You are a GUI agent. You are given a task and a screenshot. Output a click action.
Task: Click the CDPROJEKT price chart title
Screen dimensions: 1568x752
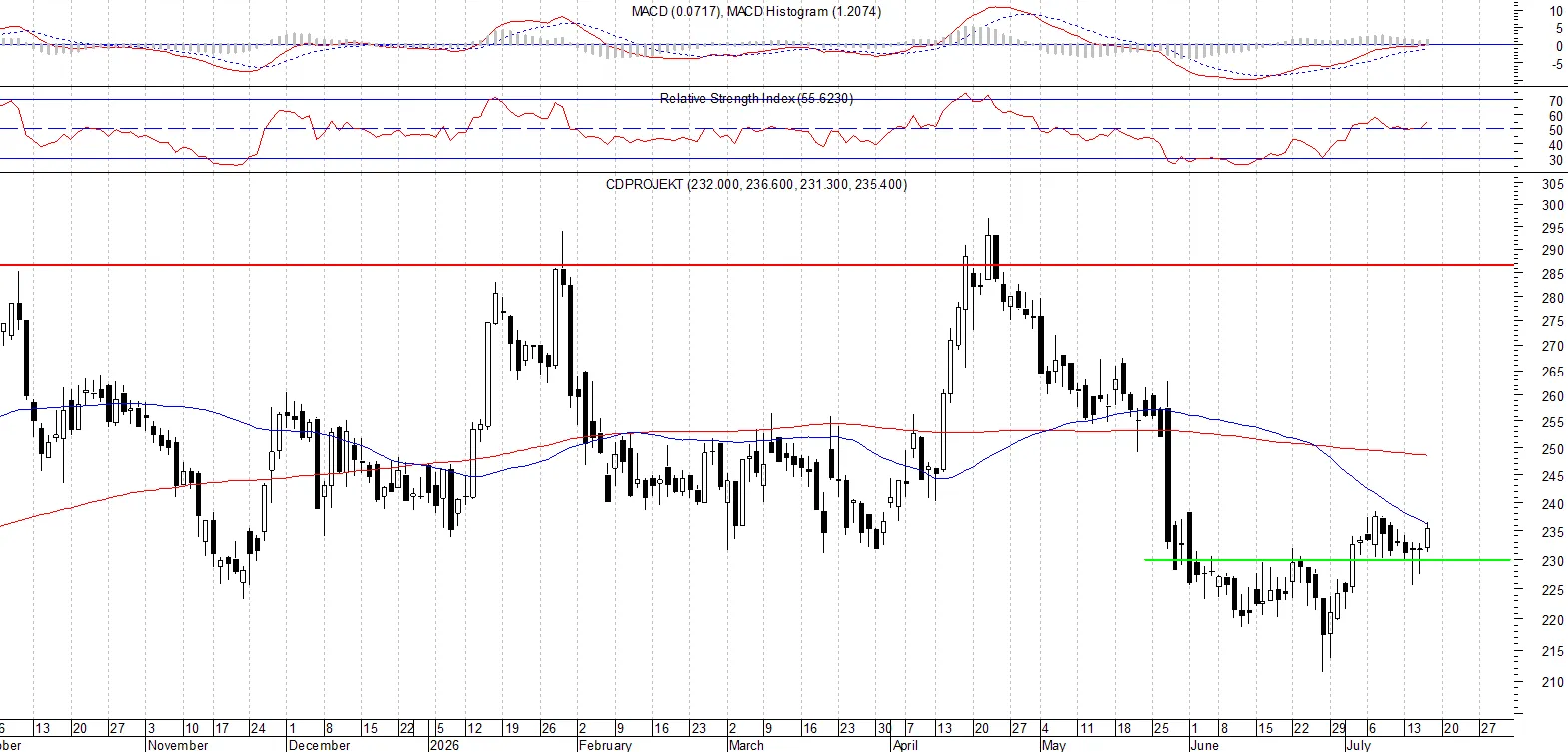point(756,184)
